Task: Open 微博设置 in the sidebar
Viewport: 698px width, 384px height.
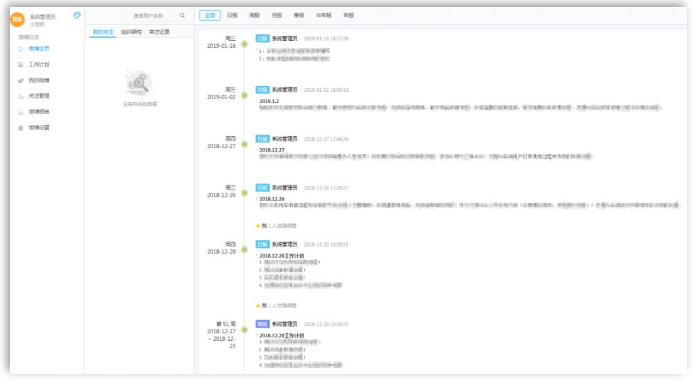Action: [39, 128]
